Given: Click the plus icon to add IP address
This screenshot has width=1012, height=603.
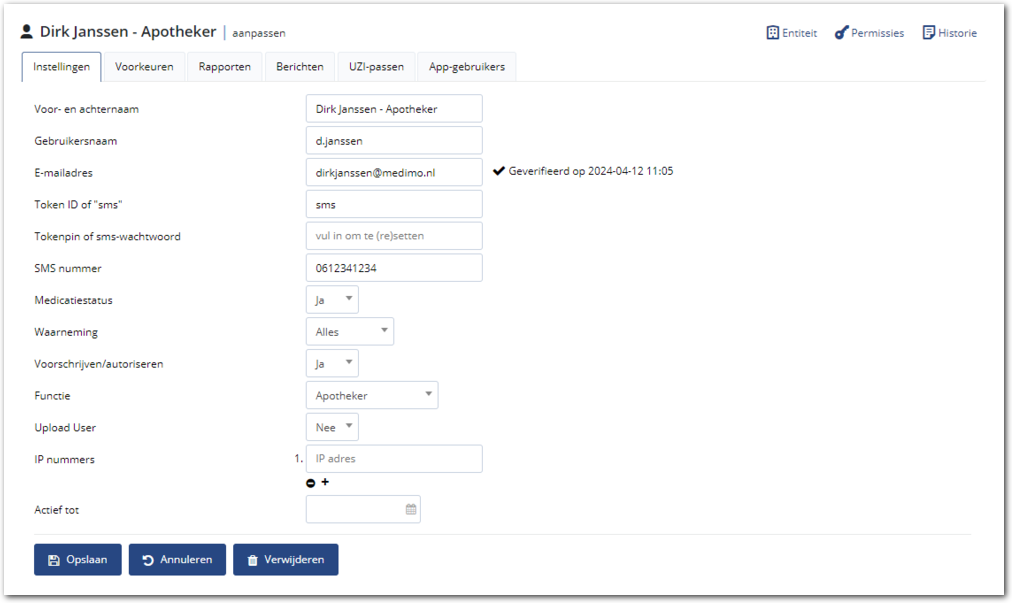Looking at the screenshot, I should [x=325, y=482].
